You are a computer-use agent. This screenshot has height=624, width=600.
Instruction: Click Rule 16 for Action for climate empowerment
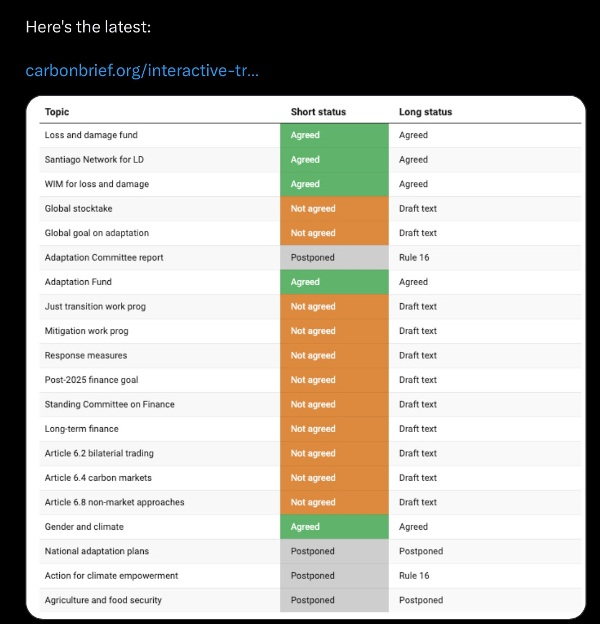tap(414, 576)
